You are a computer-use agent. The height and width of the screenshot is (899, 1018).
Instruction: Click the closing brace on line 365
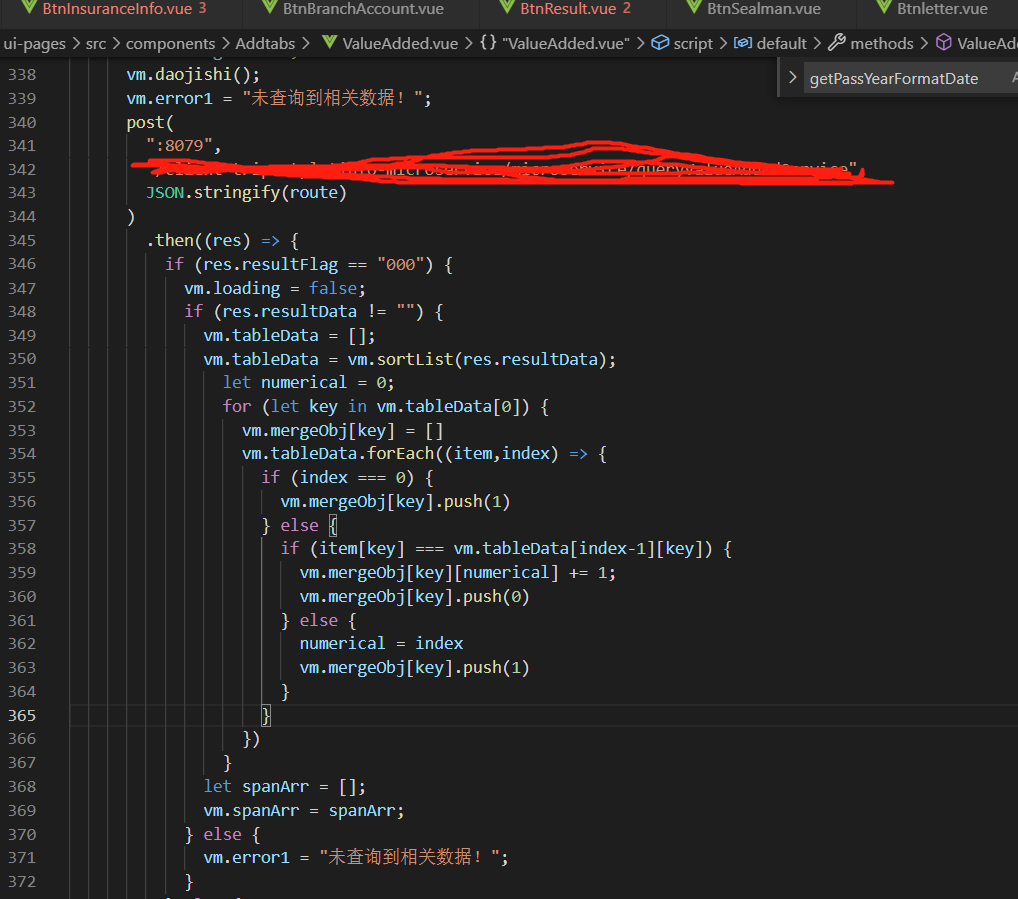pyautogui.click(x=266, y=715)
